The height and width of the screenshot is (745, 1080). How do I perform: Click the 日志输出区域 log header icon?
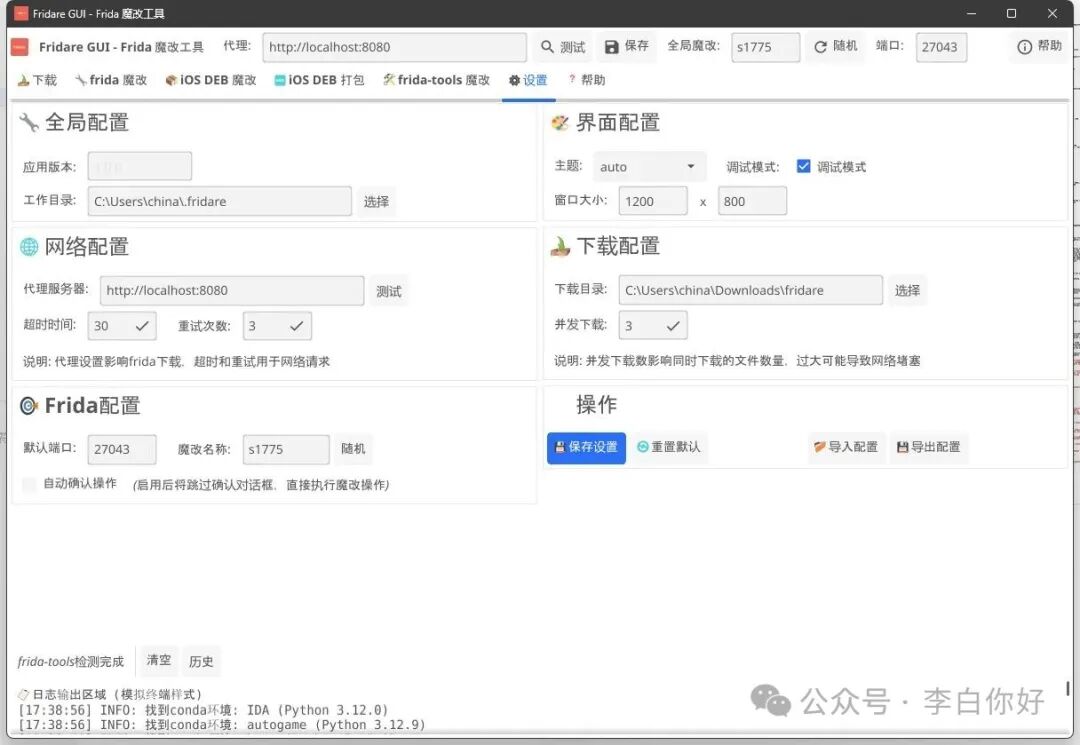click(x=23, y=694)
